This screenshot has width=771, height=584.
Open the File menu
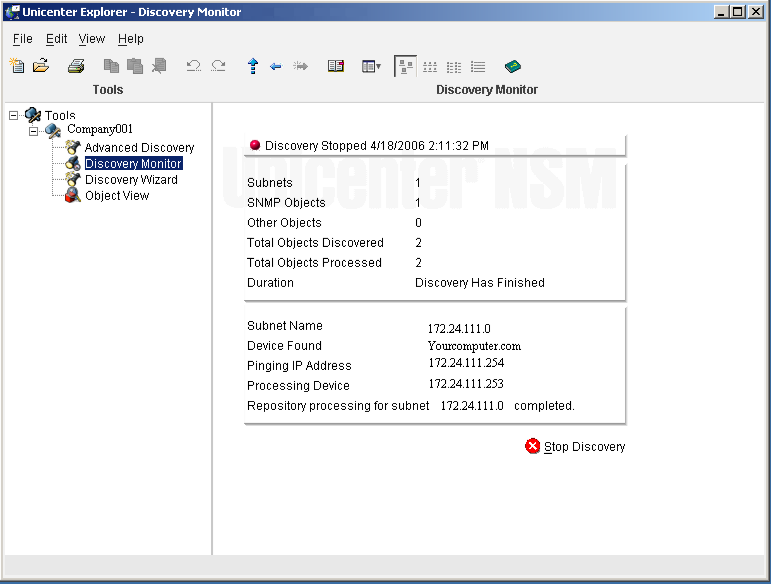22,39
